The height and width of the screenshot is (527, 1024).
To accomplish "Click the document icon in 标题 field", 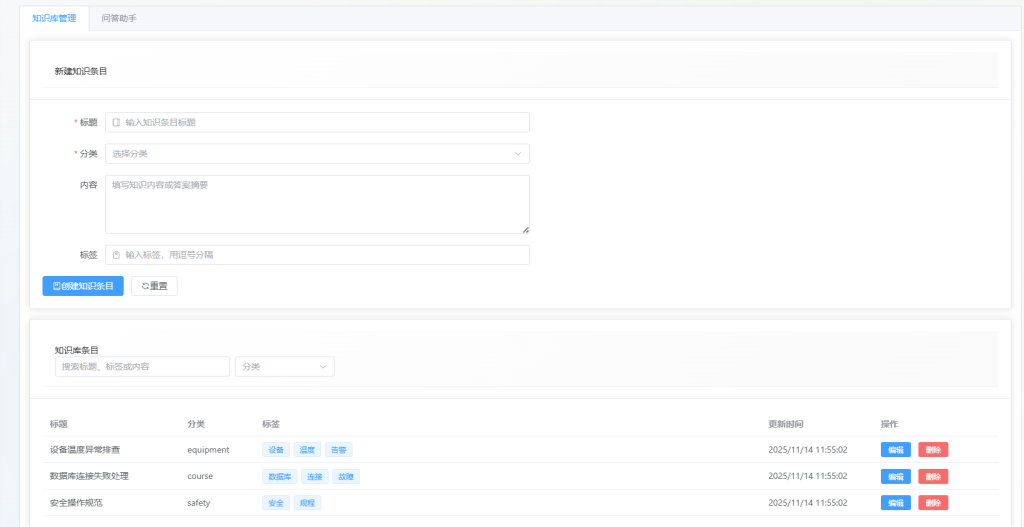I will [x=116, y=122].
